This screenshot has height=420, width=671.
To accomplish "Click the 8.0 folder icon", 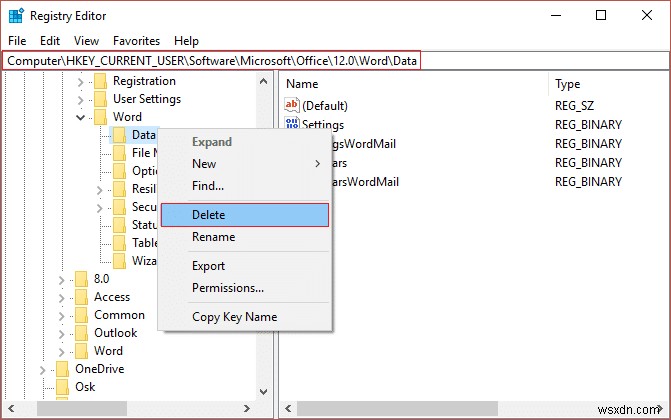I will 81,279.
